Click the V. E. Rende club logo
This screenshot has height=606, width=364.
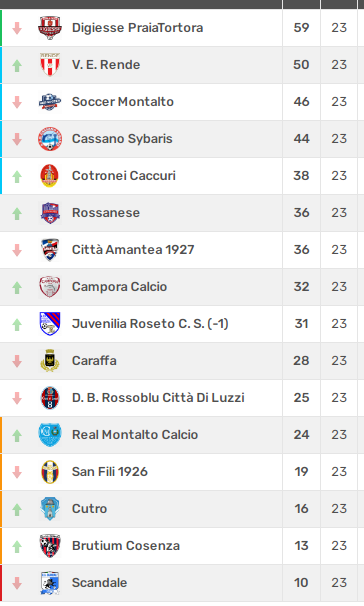pos(50,65)
